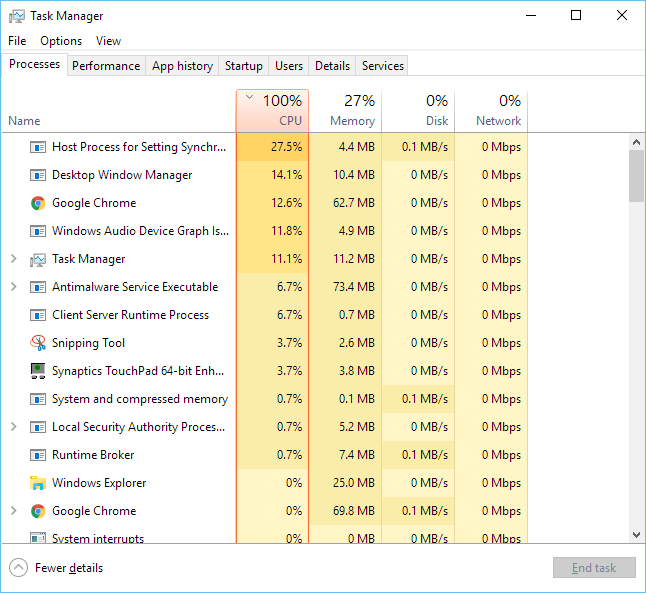Click the Local Security Authority Process icon
The height and width of the screenshot is (593, 646).
pyautogui.click(x=38, y=427)
